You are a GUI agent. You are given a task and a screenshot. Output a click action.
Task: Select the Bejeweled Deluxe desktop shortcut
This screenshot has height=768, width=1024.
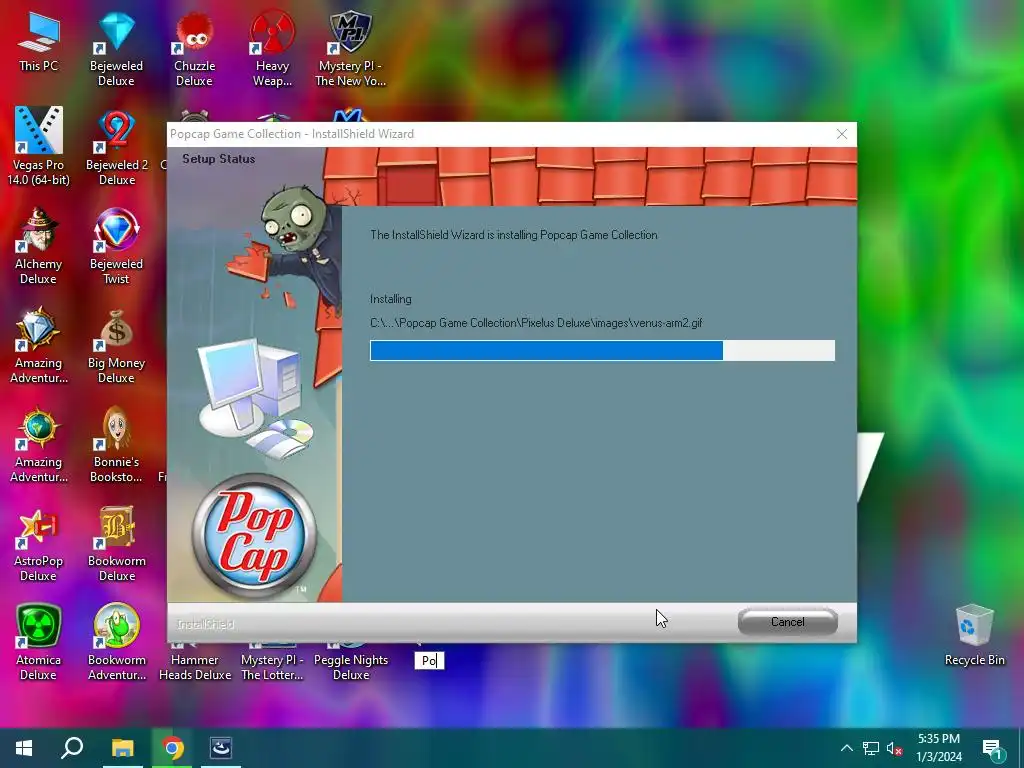pyautogui.click(x=116, y=49)
